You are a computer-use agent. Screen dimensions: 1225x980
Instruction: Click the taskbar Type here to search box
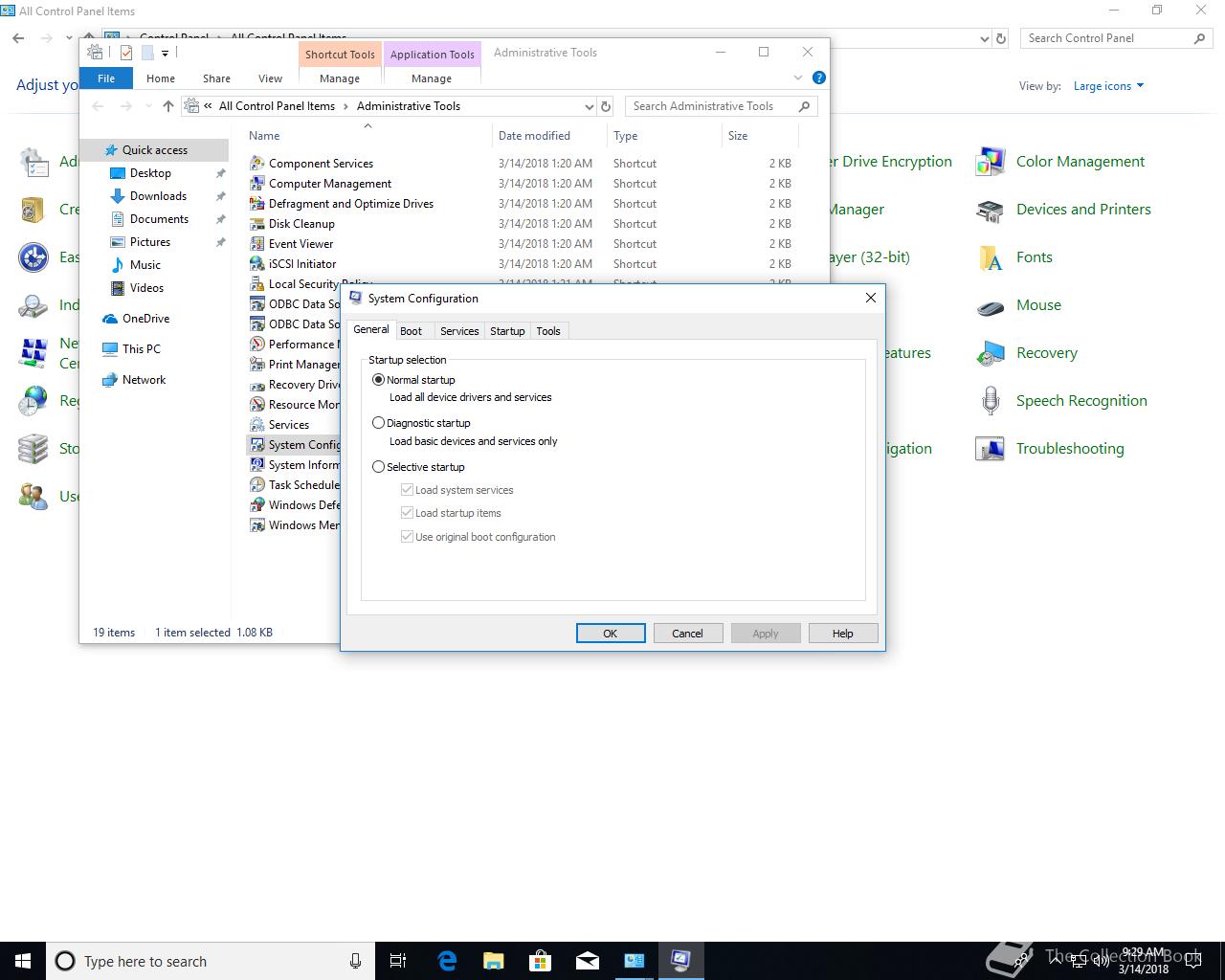coord(210,961)
